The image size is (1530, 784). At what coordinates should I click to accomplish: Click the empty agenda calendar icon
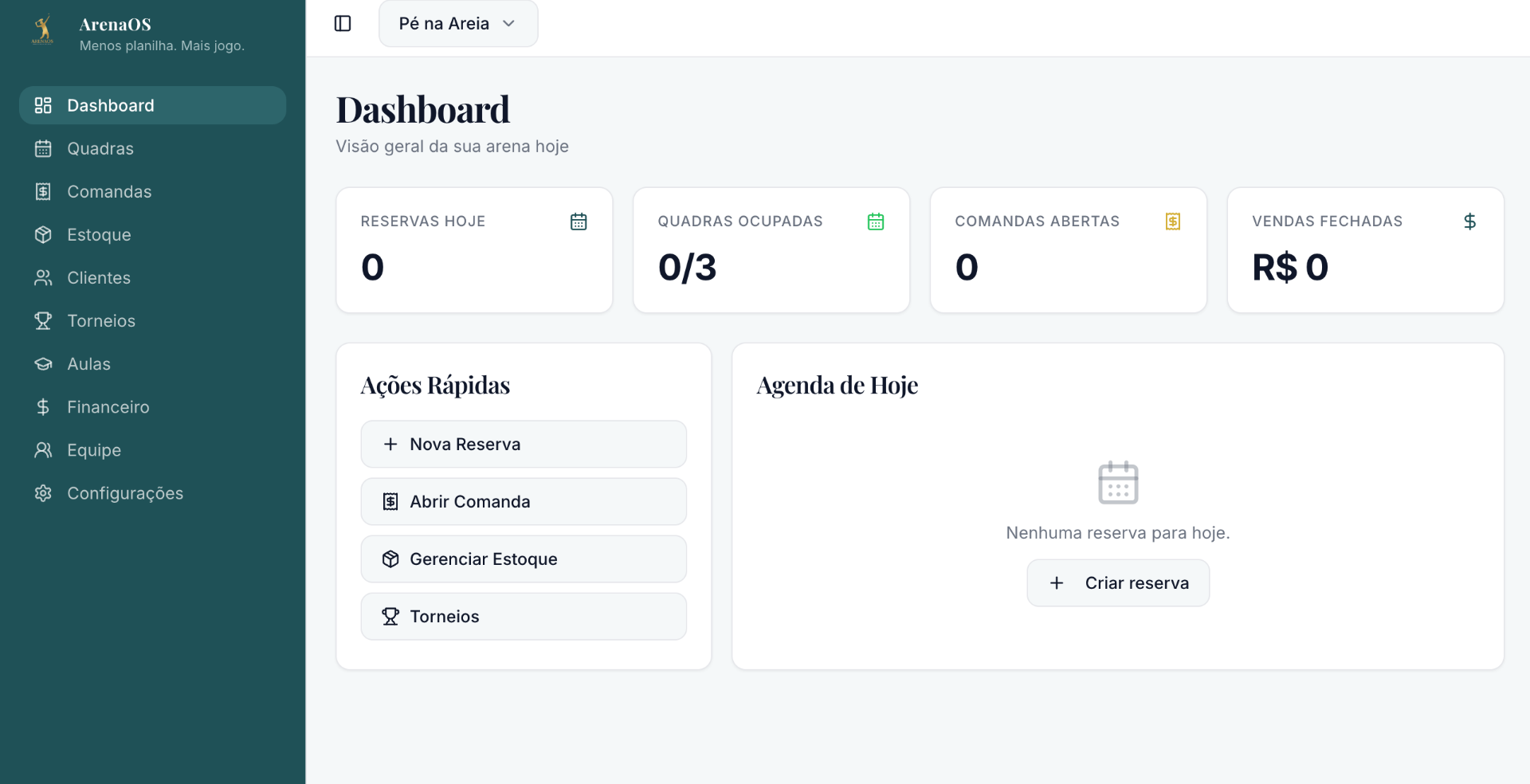point(1118,482)
